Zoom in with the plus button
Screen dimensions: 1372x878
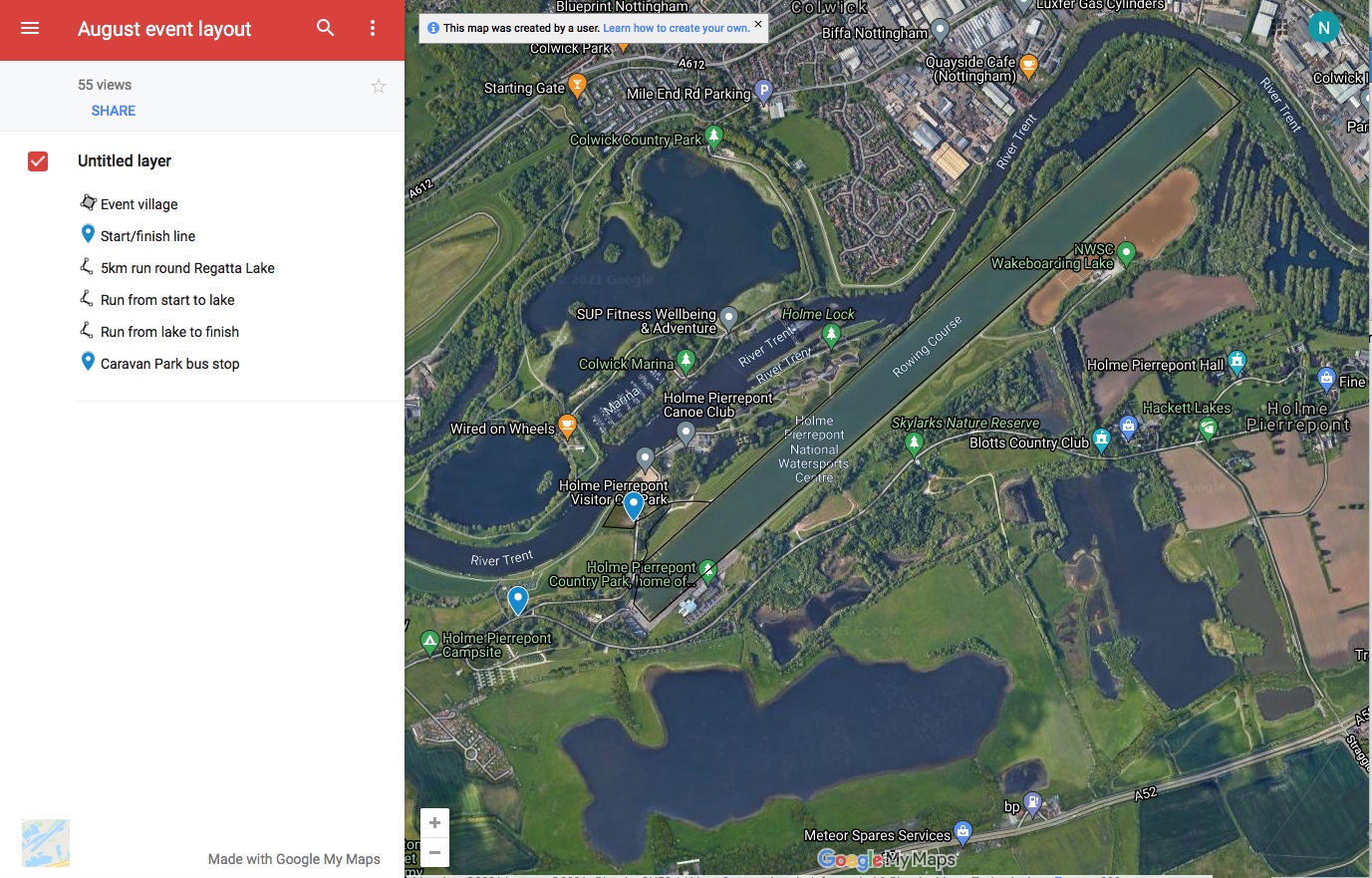[434, 823]
